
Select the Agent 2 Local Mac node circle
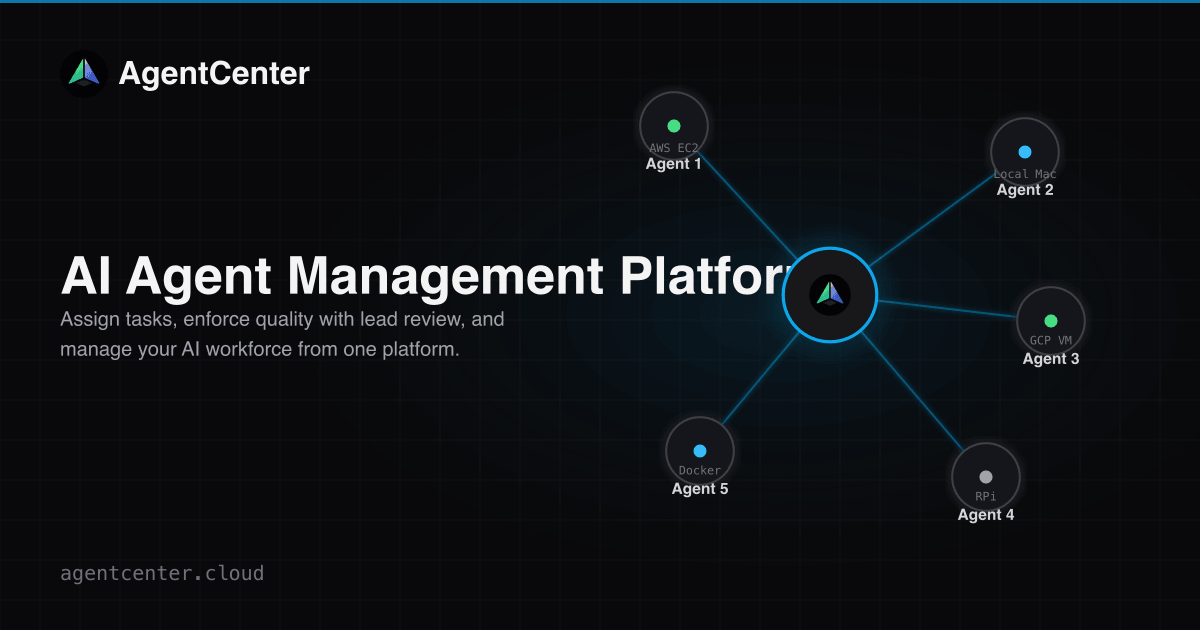pyautogui.click(x=1025, y=152)
